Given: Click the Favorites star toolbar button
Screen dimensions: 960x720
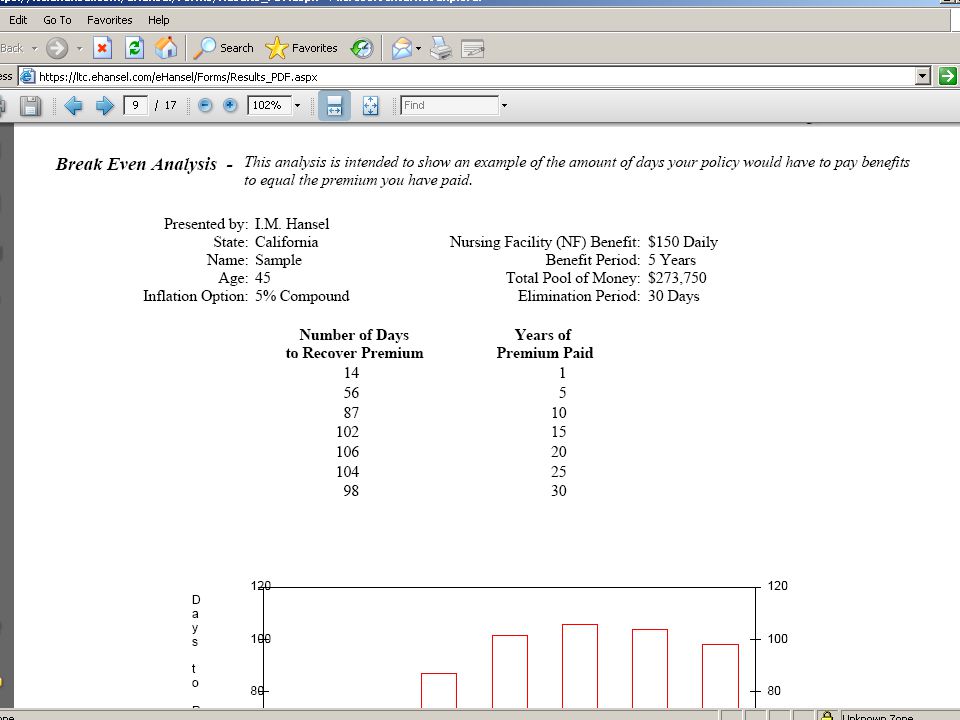Looking at the screenshot, I should [301, 48].
